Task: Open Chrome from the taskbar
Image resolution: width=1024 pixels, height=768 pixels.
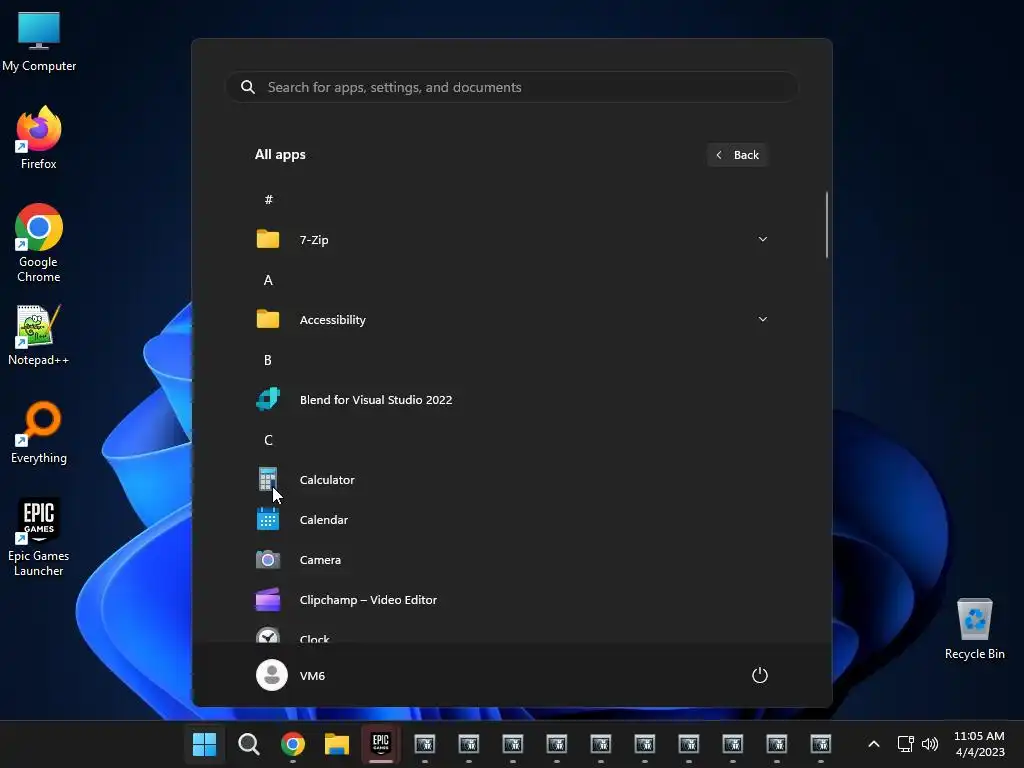Action: click(293, 744)
